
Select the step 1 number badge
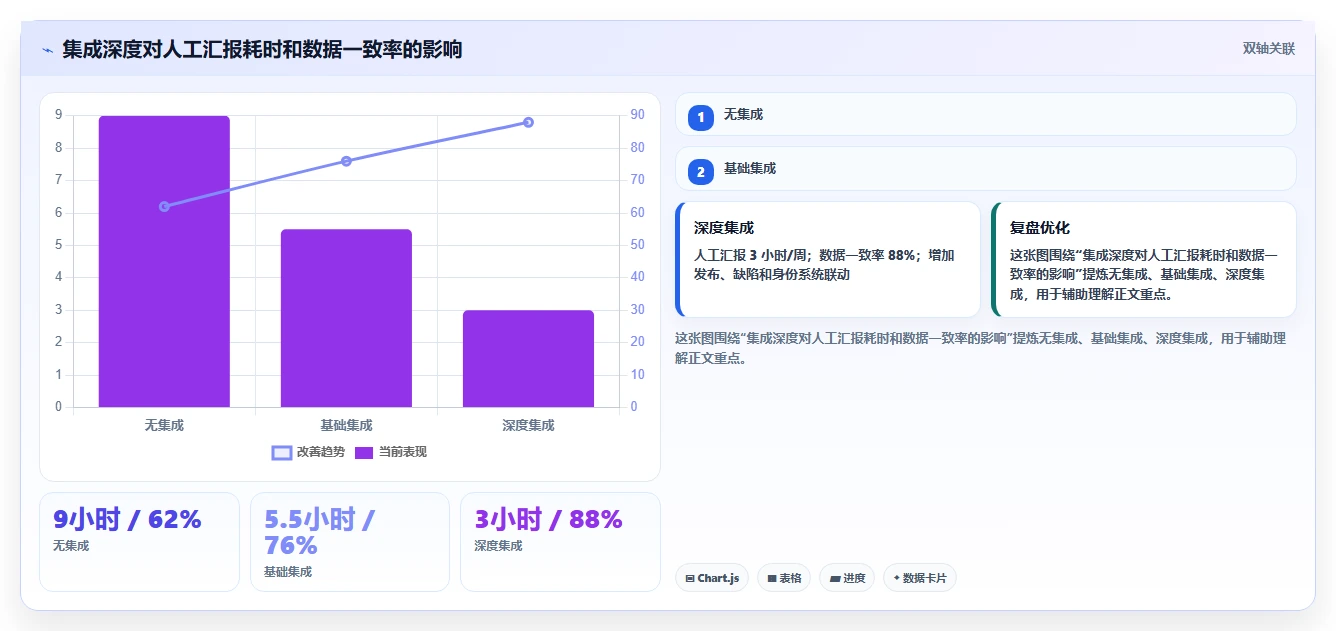pyautogui.click(x=701, y=118)
